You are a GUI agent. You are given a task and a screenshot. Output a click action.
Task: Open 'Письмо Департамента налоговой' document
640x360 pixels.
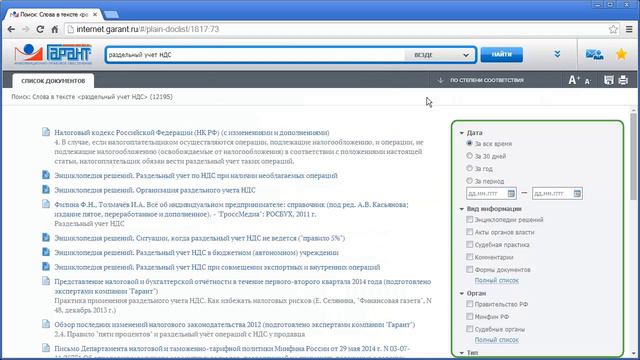pyautogui.click(x=232, y=349)
